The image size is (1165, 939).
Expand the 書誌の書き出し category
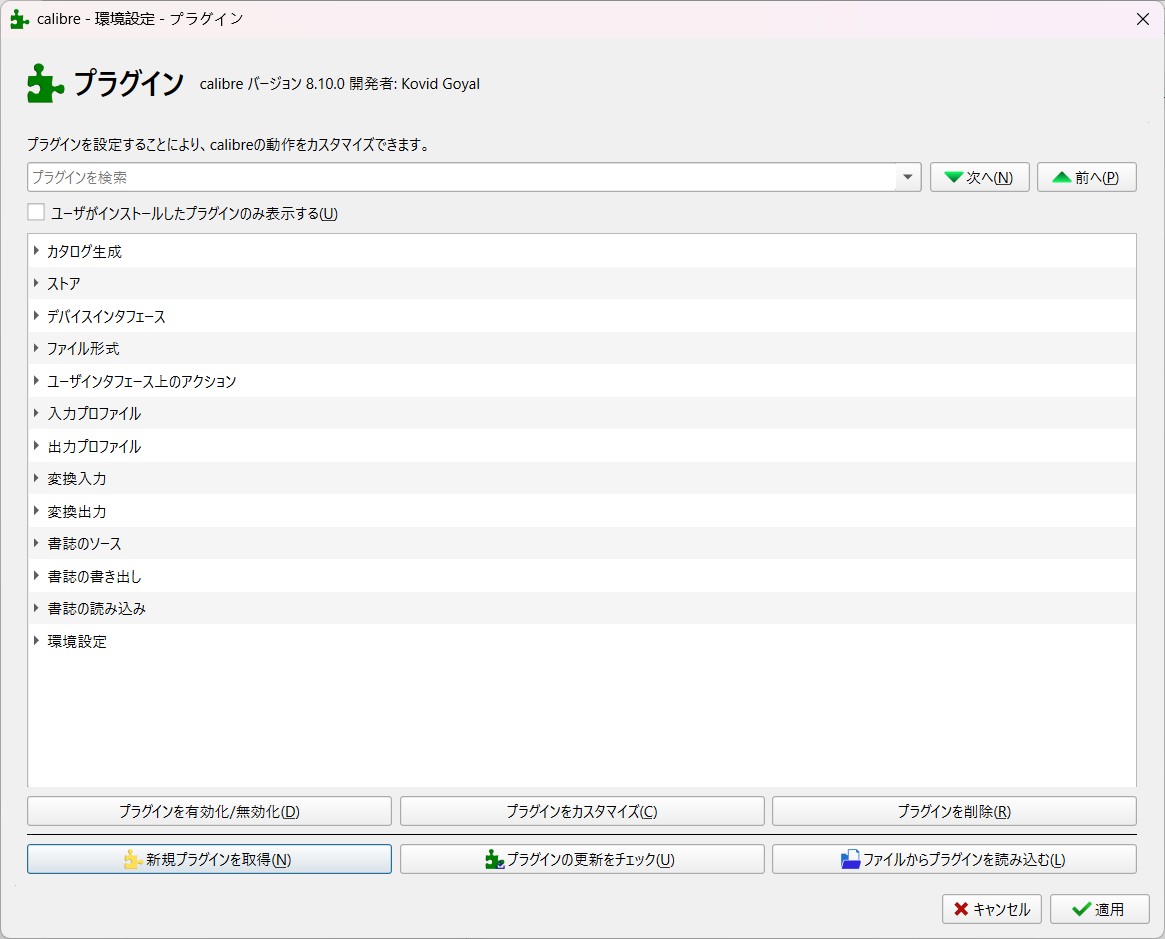click(36, 576)
